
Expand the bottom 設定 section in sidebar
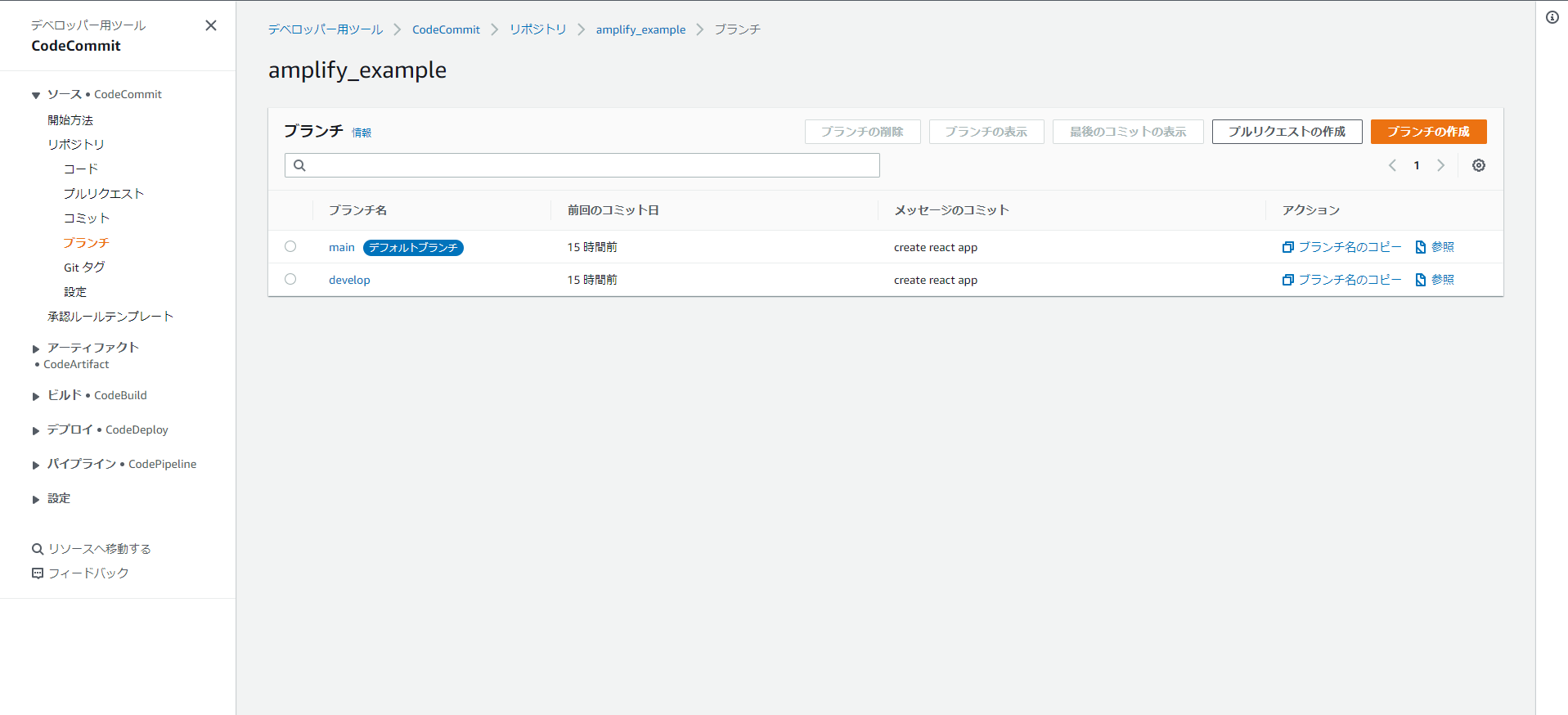(36, 500)
